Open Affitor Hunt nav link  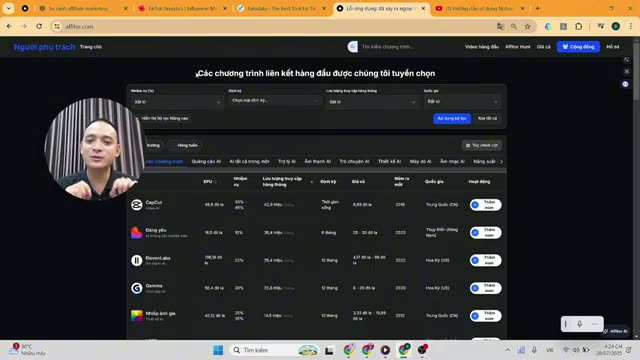tap(518, 47)
